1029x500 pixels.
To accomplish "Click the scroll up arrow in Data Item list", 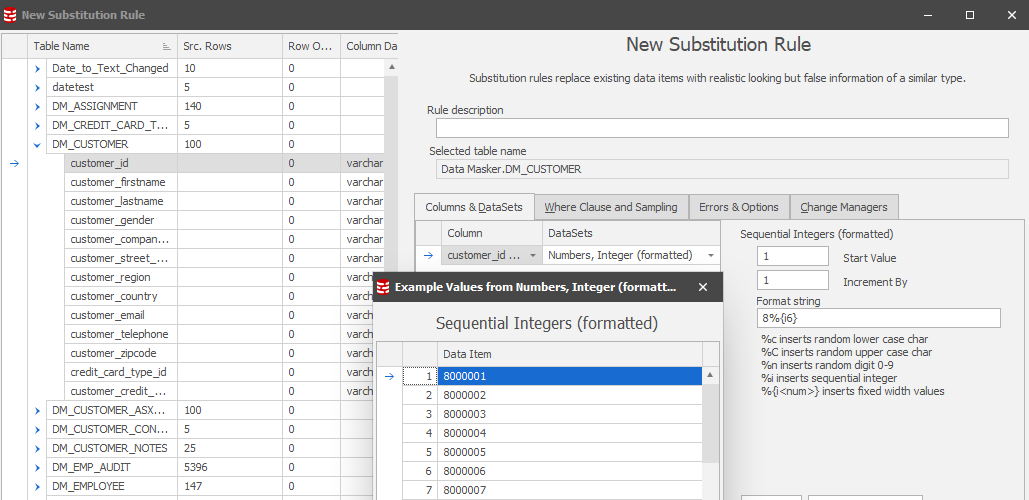I will pyautogui.click(x=710, y=376).
